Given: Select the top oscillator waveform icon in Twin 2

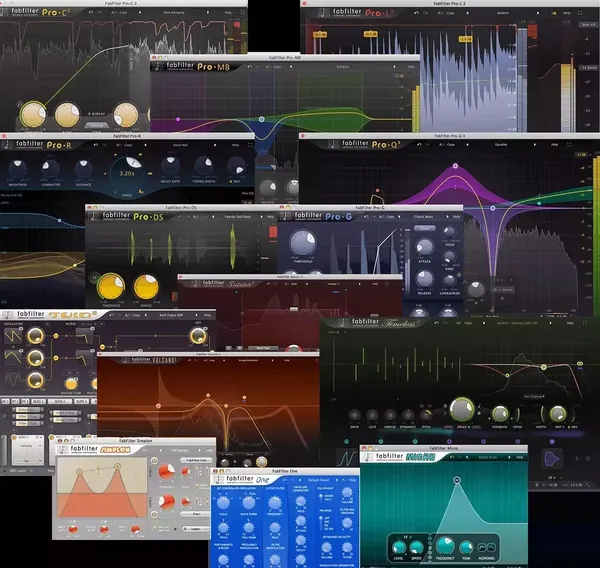Looking at the screenshot, I should 13,336.
